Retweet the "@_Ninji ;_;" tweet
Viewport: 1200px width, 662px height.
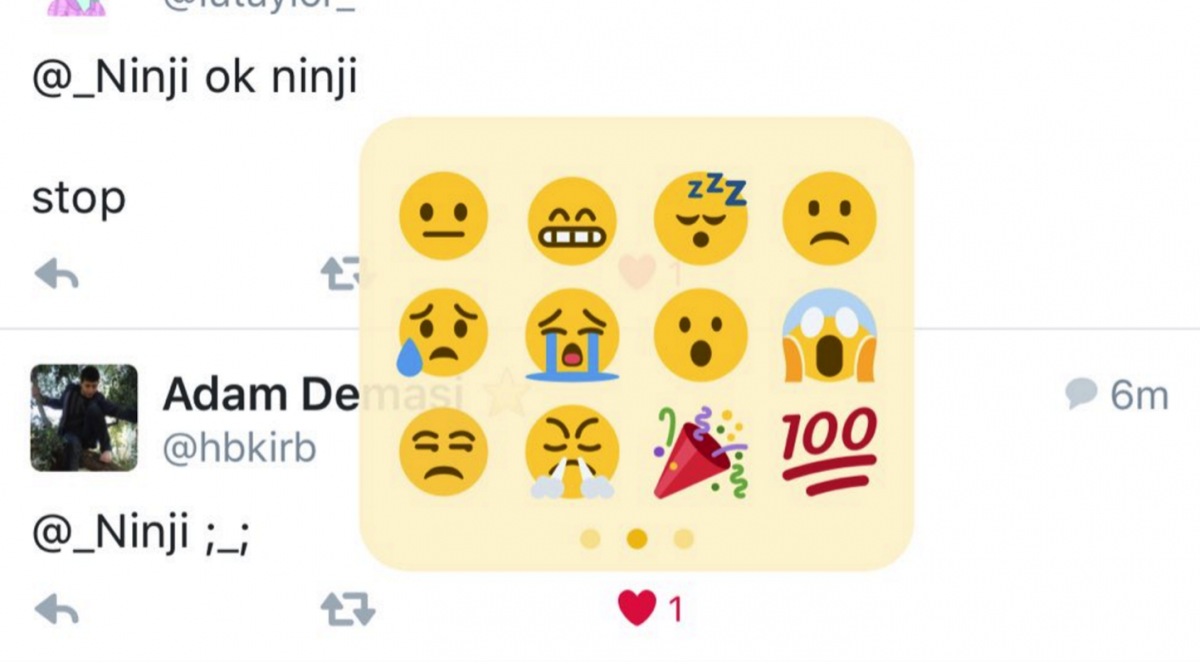tap(347, 608)
